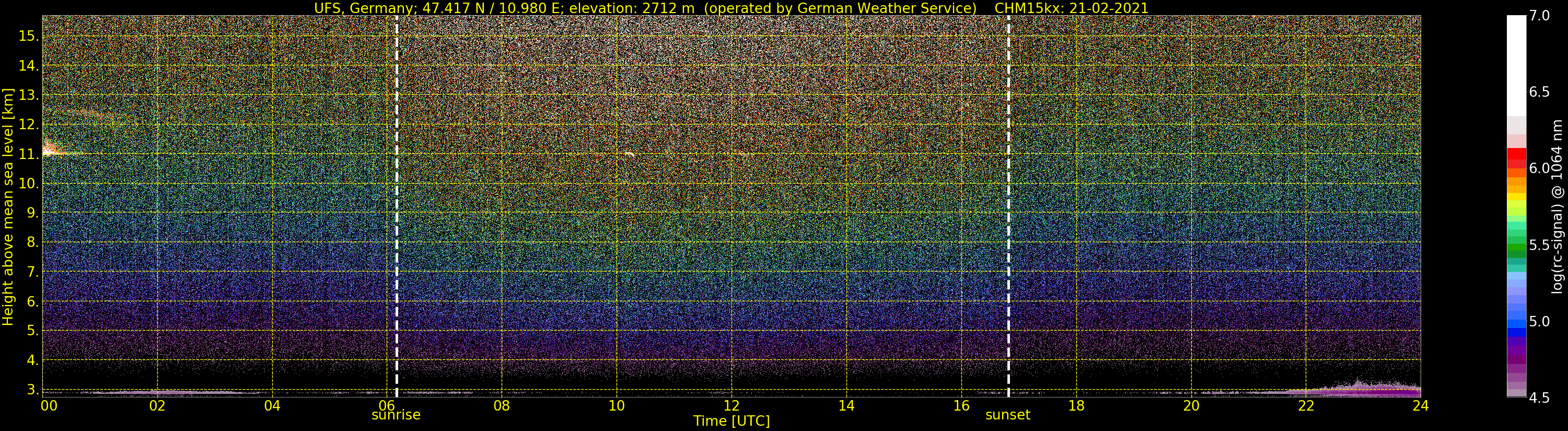The height and width of the screenshot is (431, 1568).
Task: Click the '9.' height axis tick label
Action: (x=32, y=213)
